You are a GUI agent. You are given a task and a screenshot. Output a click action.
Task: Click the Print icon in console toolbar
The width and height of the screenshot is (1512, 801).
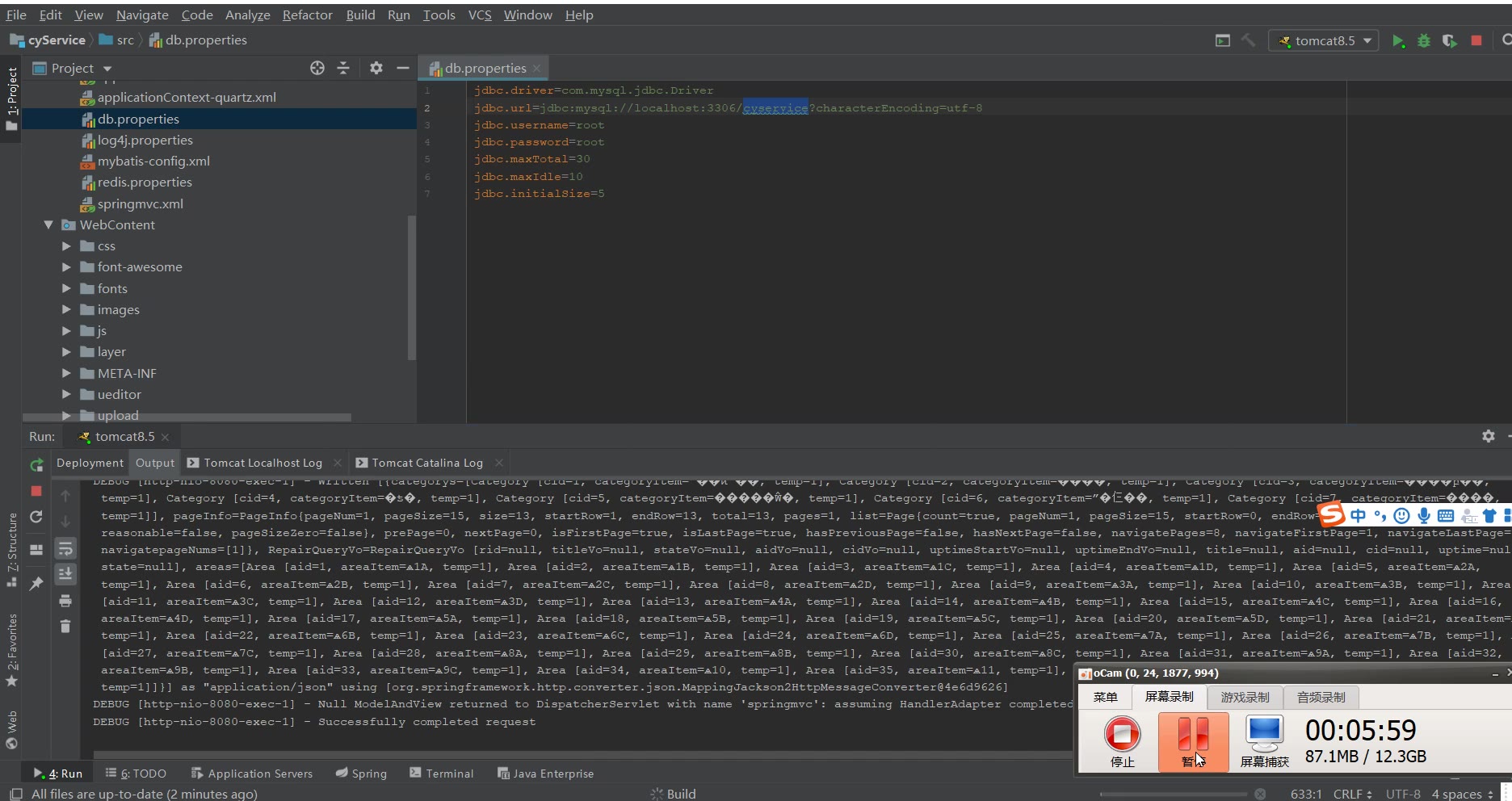[x=65, y=601]
